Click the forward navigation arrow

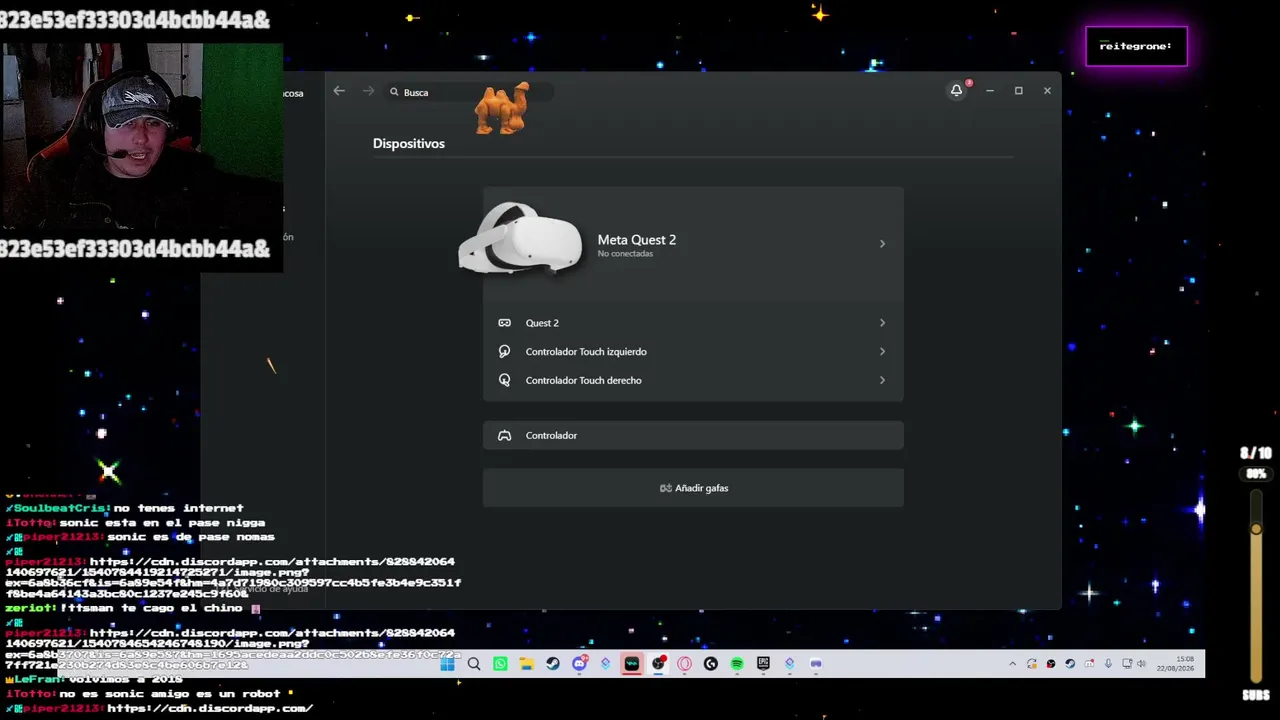tap(368, 91)
